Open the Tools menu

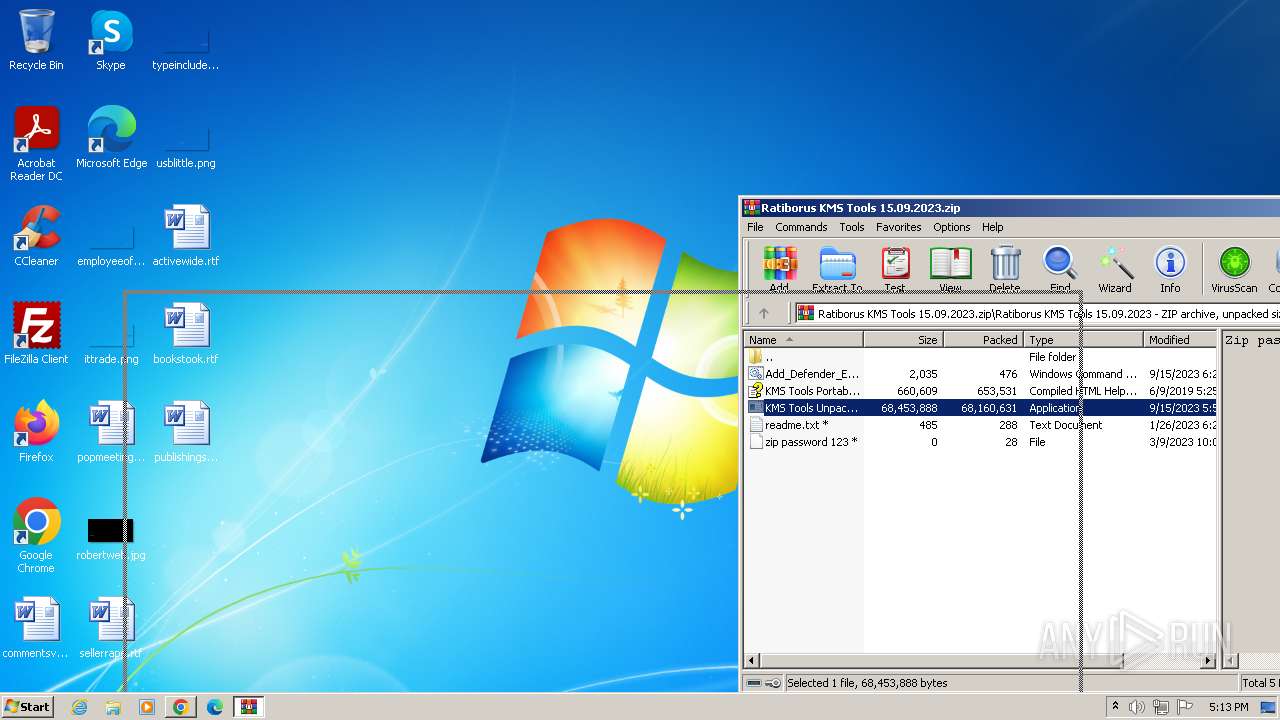852,227
